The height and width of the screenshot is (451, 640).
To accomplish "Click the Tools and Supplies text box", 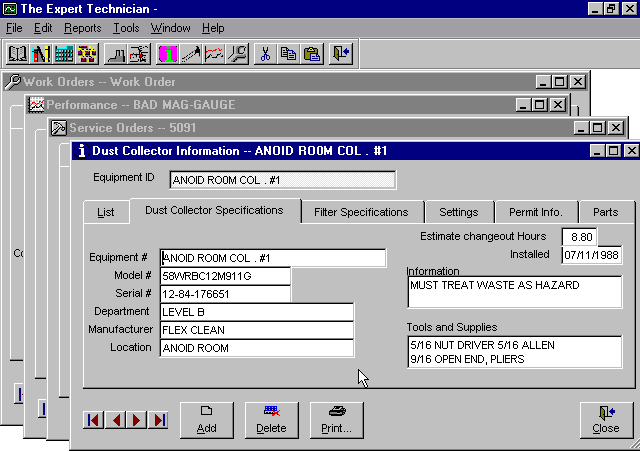I will tap(515, 352).
